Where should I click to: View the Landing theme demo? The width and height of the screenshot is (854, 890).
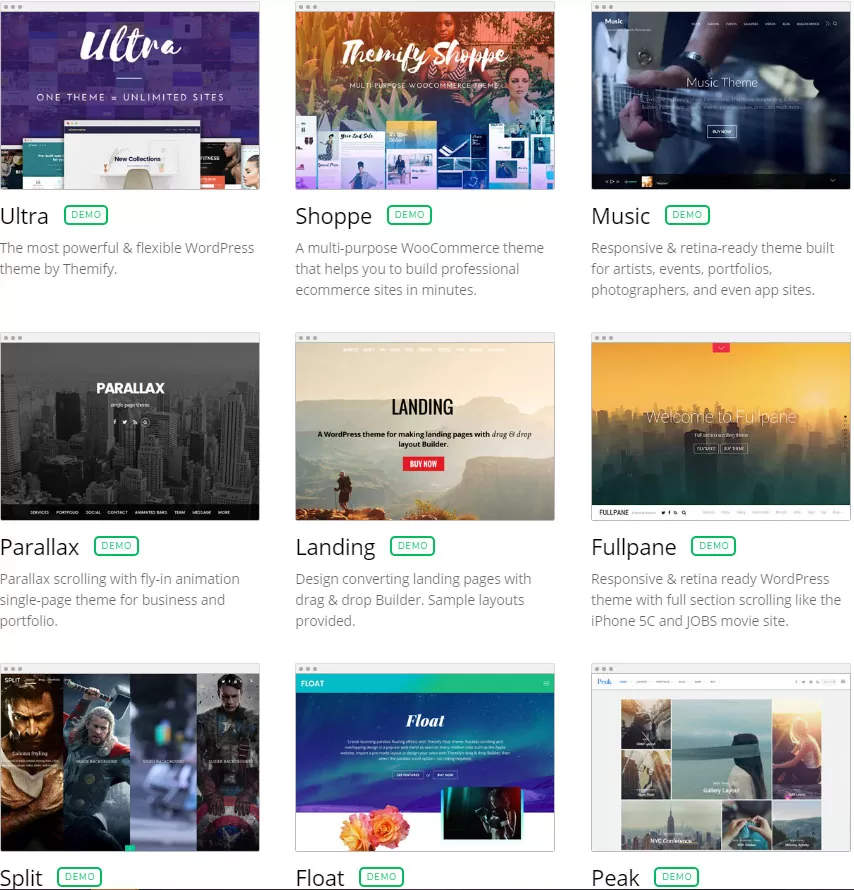tap(412, 546)
